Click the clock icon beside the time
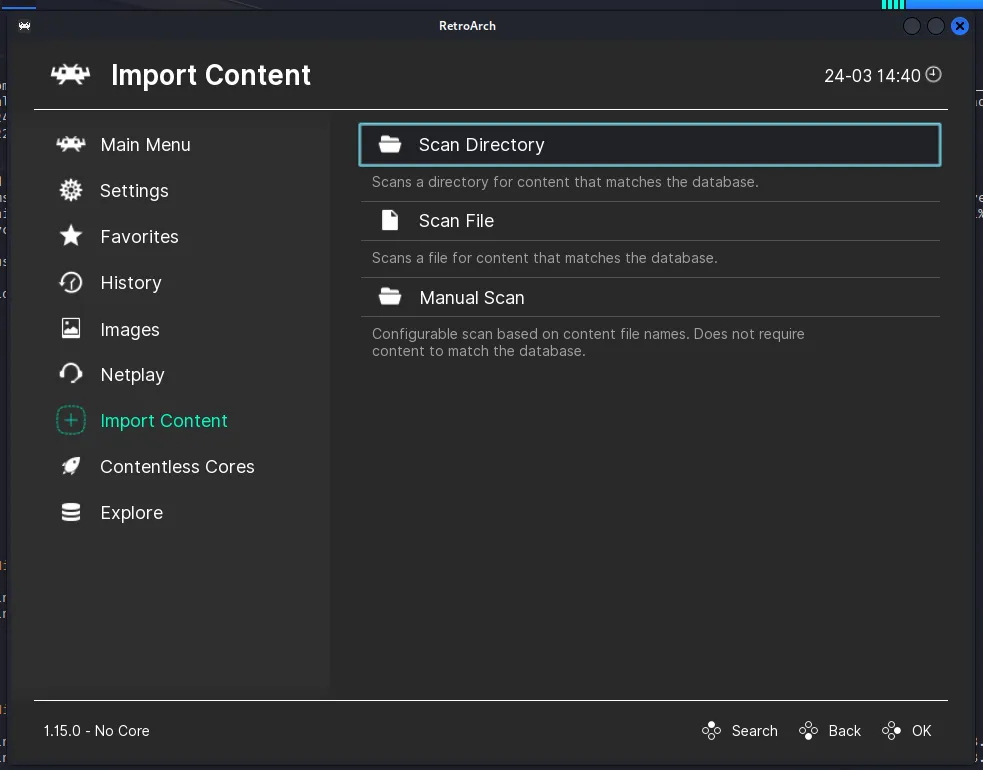The width and height of the screenshot is (983, 770). tap(934, 74)
